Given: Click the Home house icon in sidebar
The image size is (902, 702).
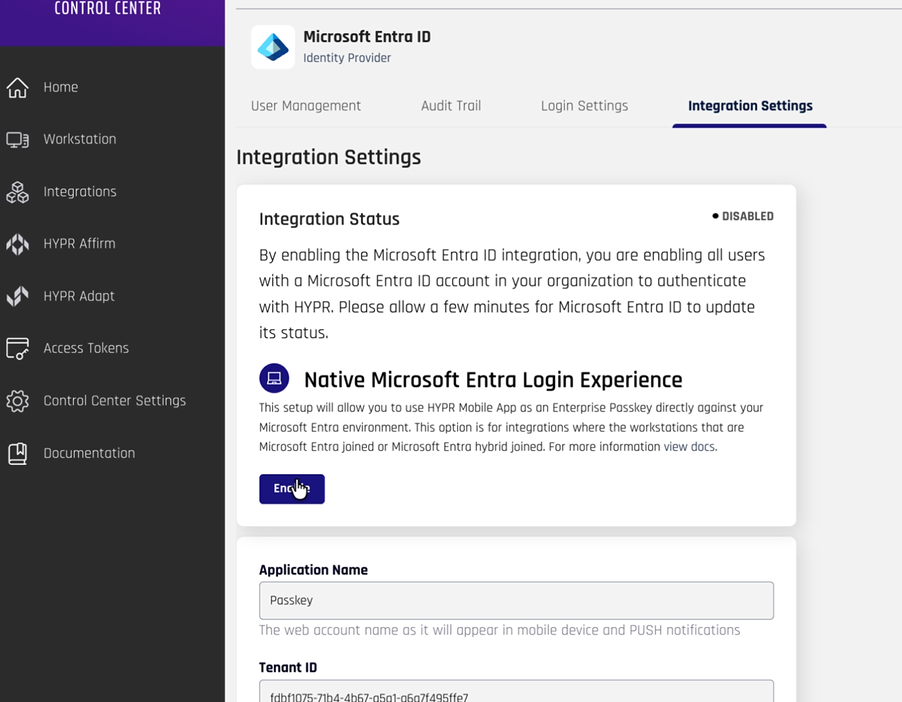Looking at the screenshot, I should coord(18,87).
